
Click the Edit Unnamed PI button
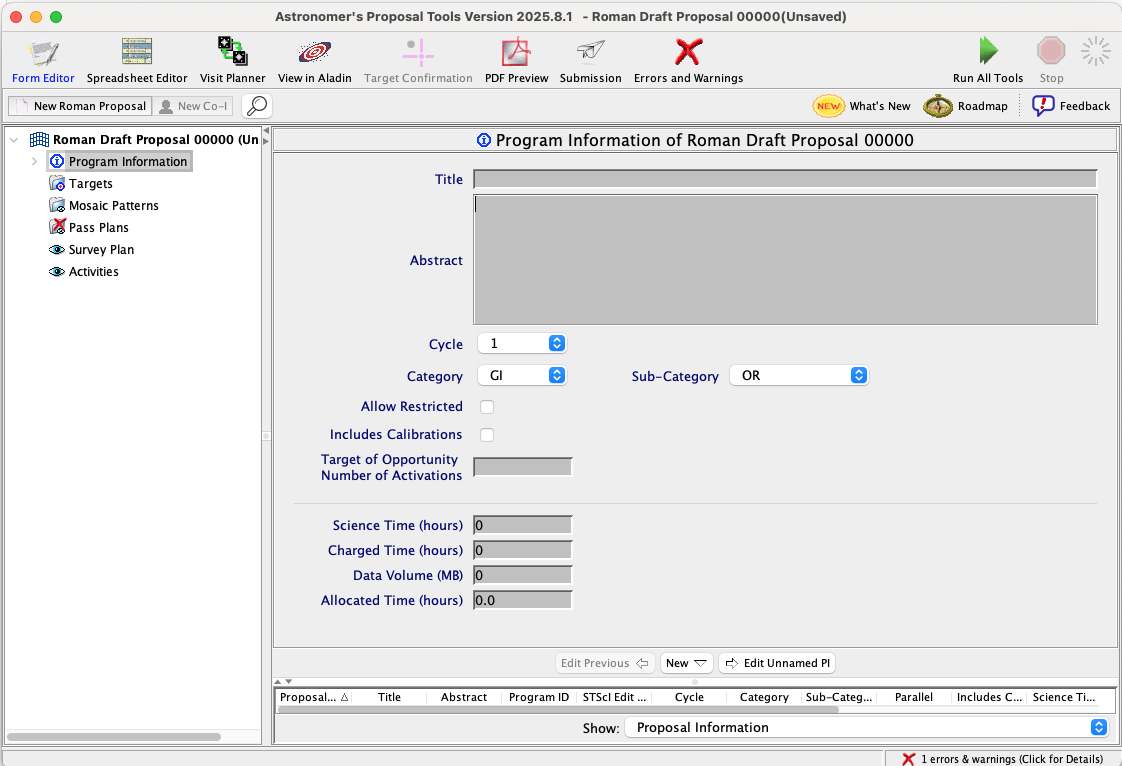pos(777,663)
